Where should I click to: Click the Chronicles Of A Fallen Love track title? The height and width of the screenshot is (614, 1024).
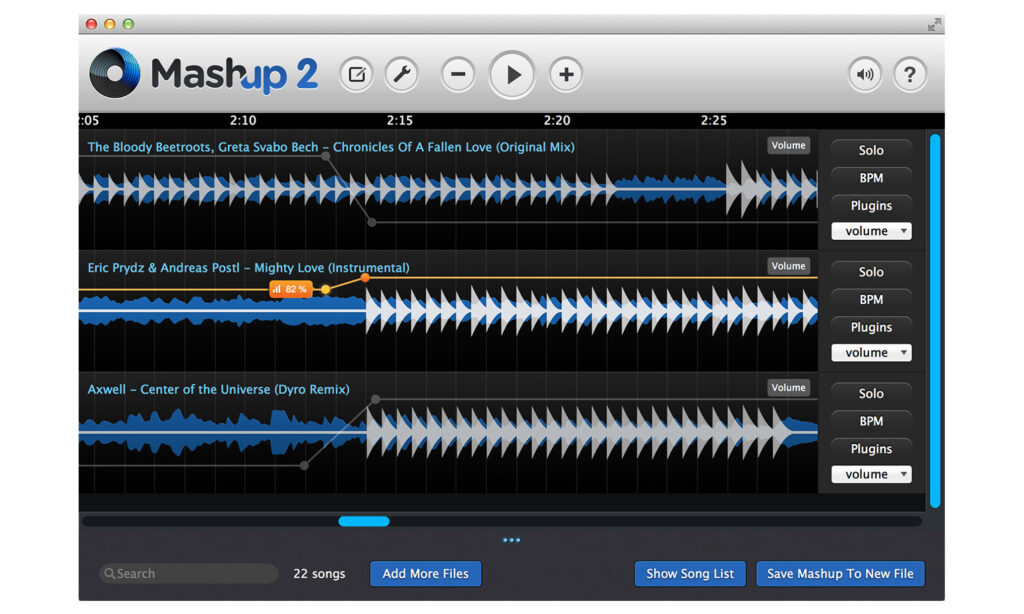click(x=331, y=147)
